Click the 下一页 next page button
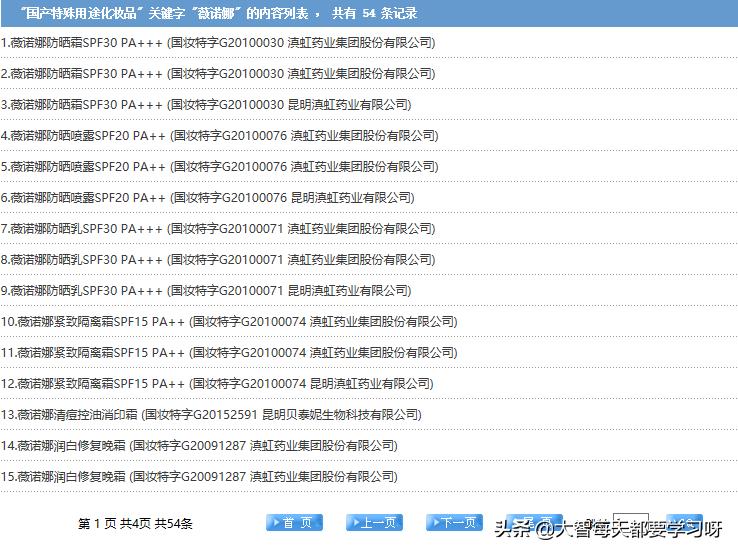The image size is (738, 554). 454,522
